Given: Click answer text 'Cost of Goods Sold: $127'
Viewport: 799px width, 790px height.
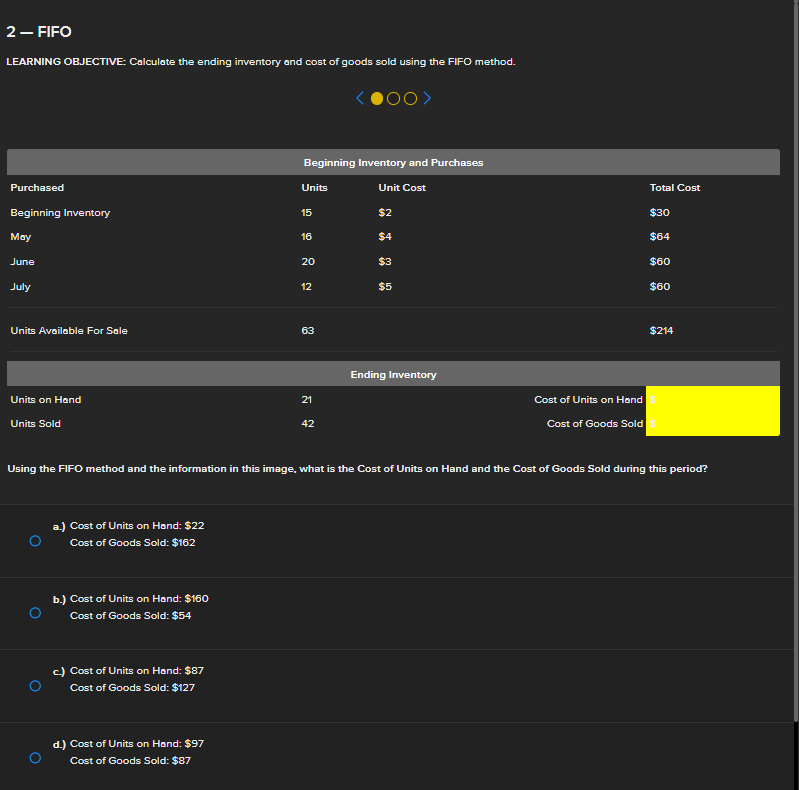Looking at the screenshot, I should click(x=132, y=688).
